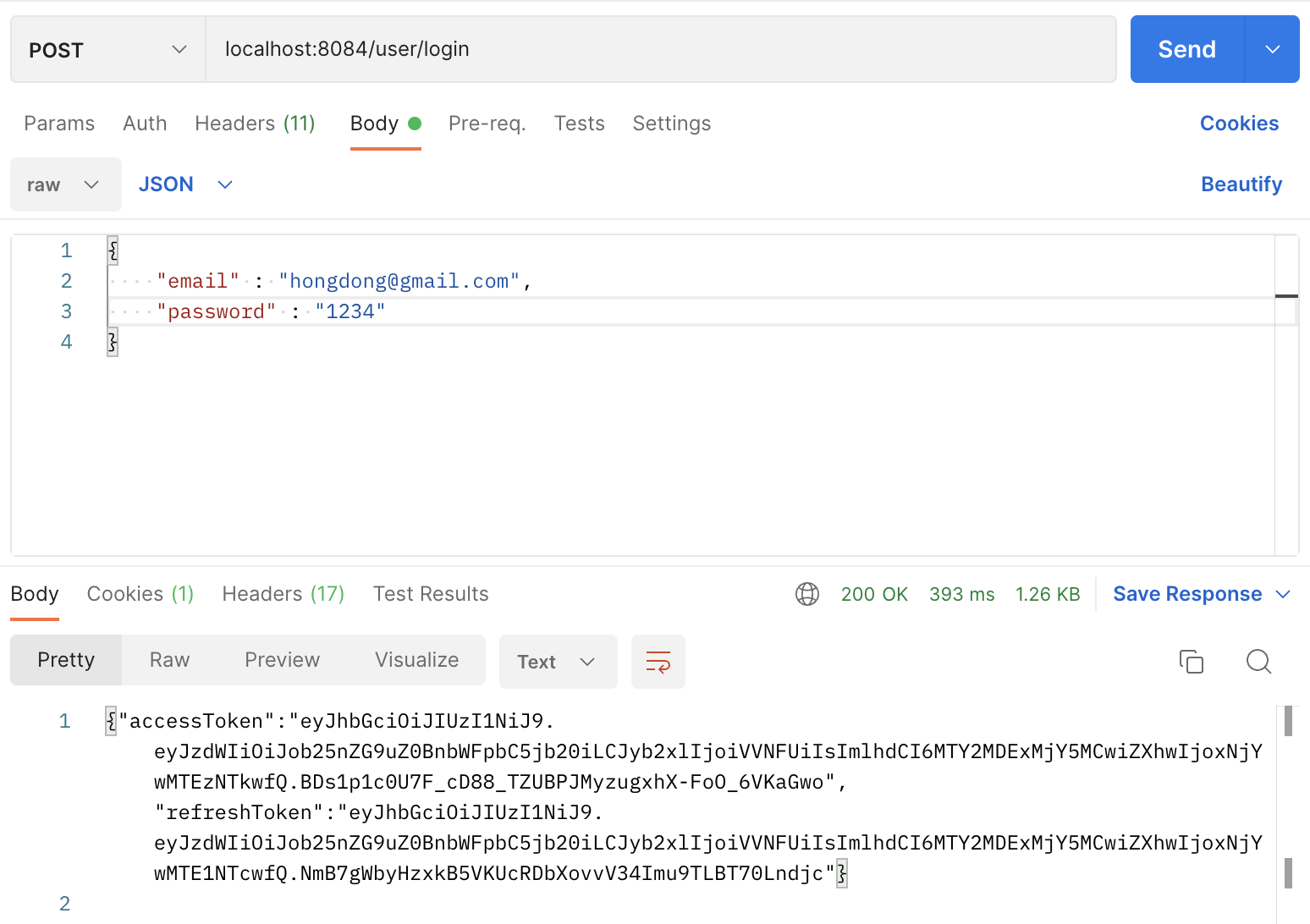Expand the Save Response dropdown chevron
1310x924 pixels.
click(1283, 594)
